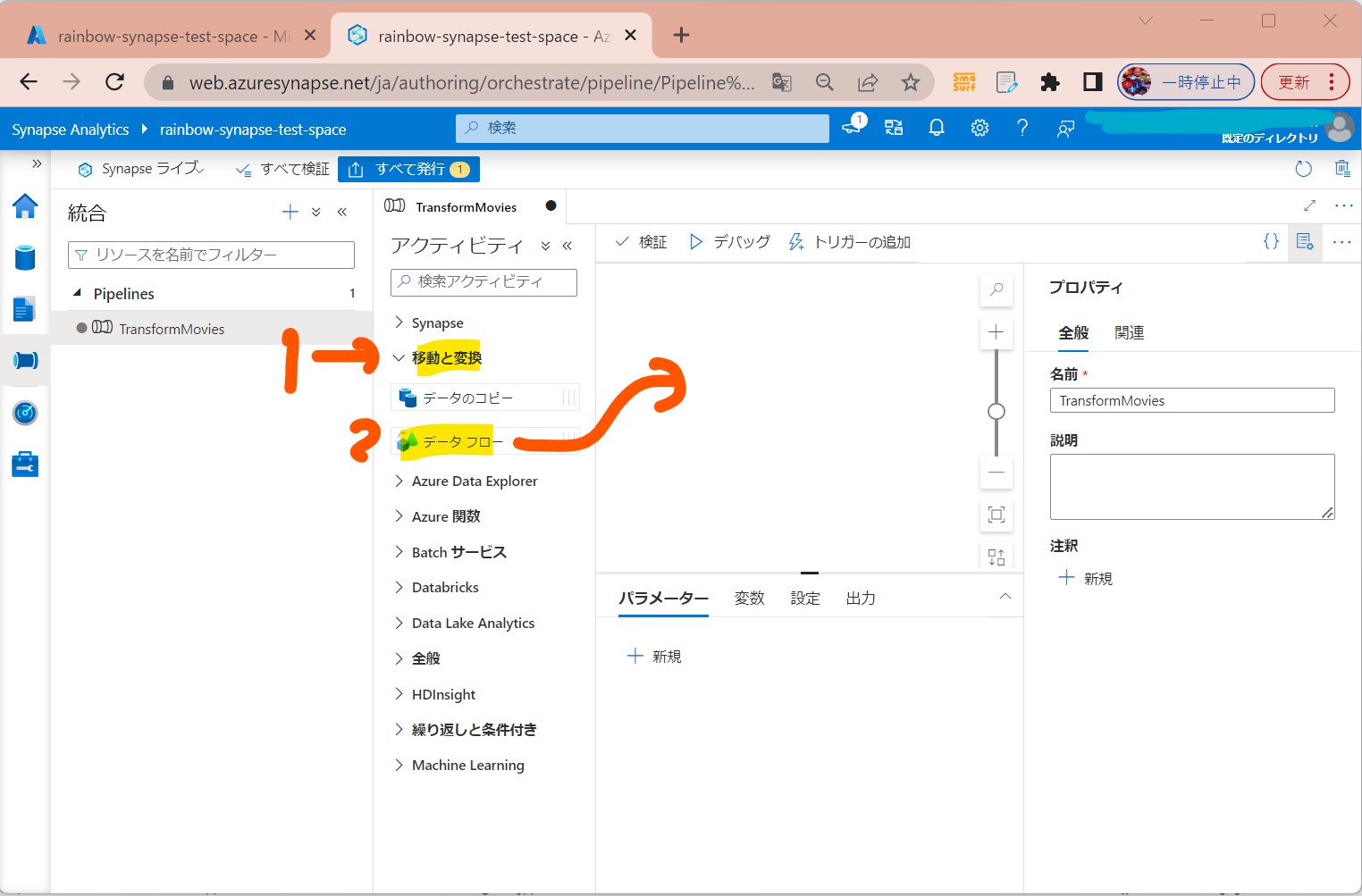Open the pipeline toolbar more options ellipsis
Image resolution: width=1362 pixels, height=896 pixels.
pos(1341,242)
